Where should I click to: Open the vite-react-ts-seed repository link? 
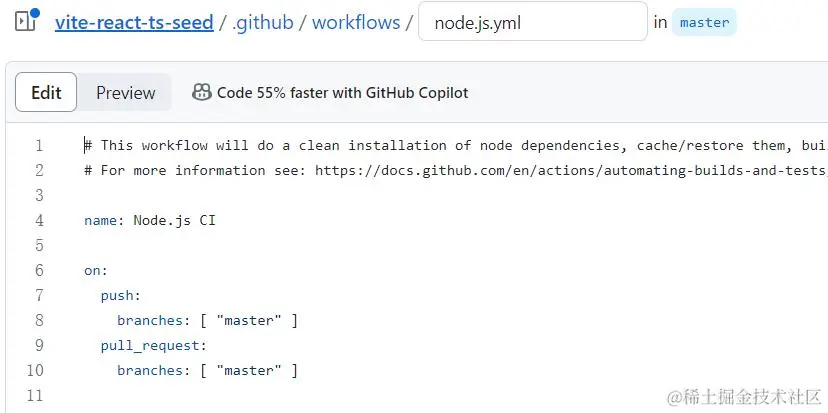(x=134, y=22)
